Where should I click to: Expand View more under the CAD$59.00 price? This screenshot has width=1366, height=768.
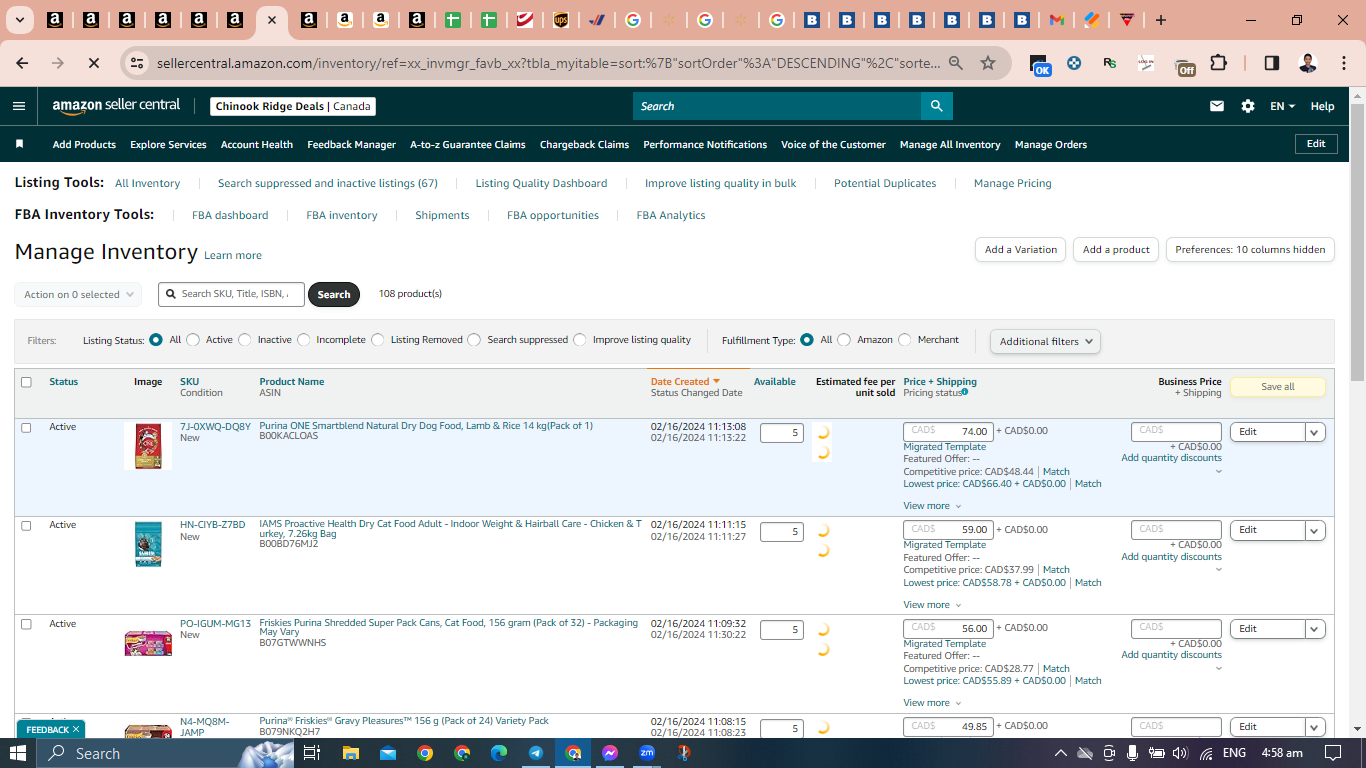[x=932, y=605]
